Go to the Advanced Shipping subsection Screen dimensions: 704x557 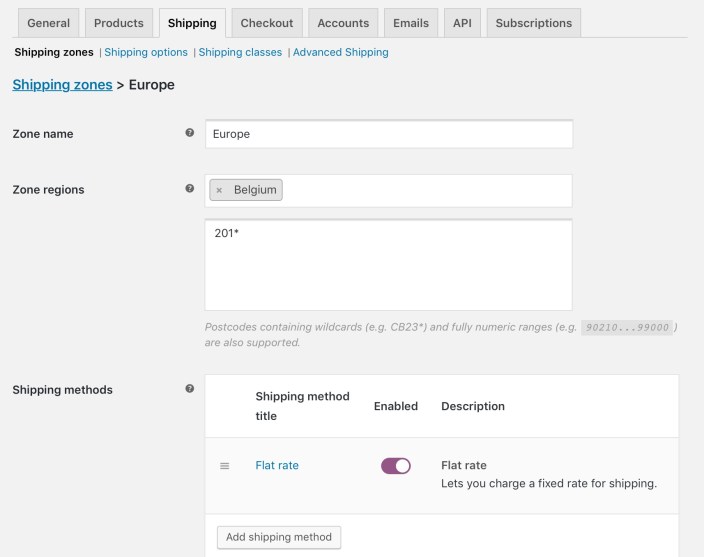pos(341,52)
